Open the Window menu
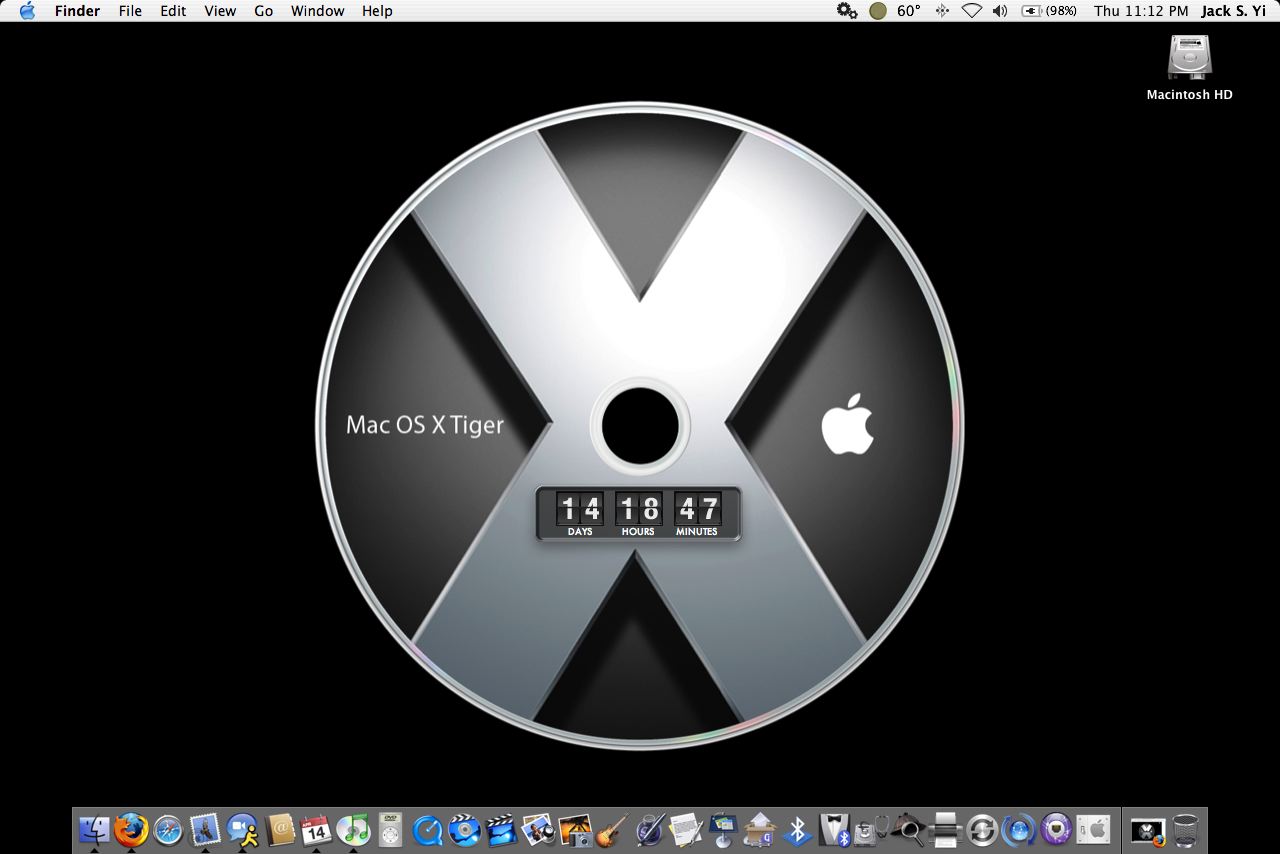1280x854 pixels. click(317, 11)
